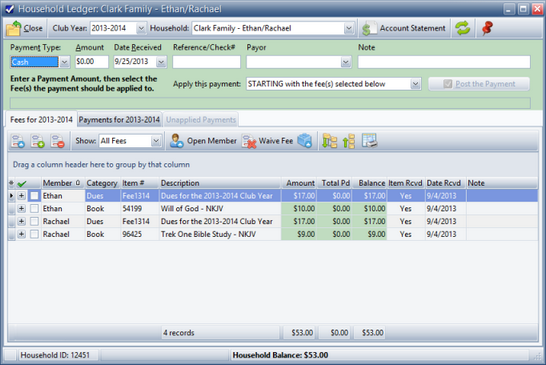Click the print grid icon in fees toolbar
The width and height of the screenshot is (546, 365).
click(x=369, y=141)
